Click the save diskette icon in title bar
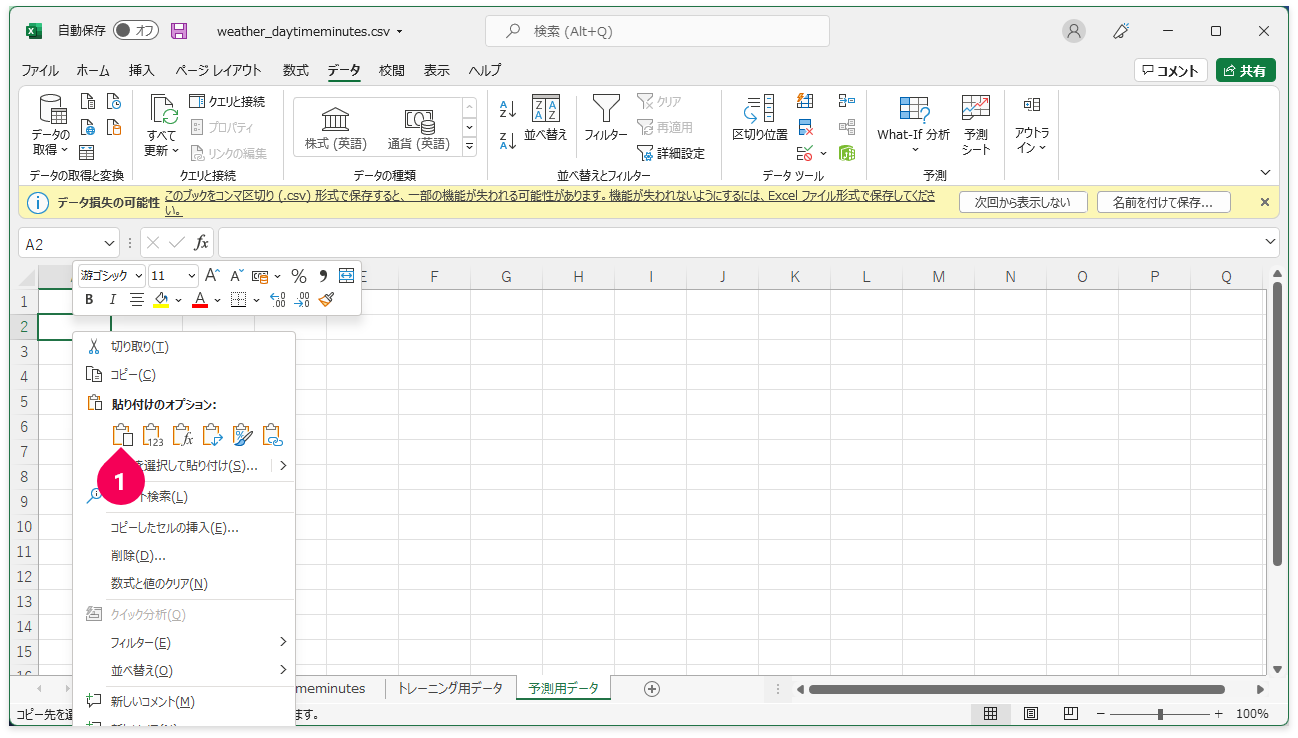This screenshot has width=1298, height=738. [179, 31]
